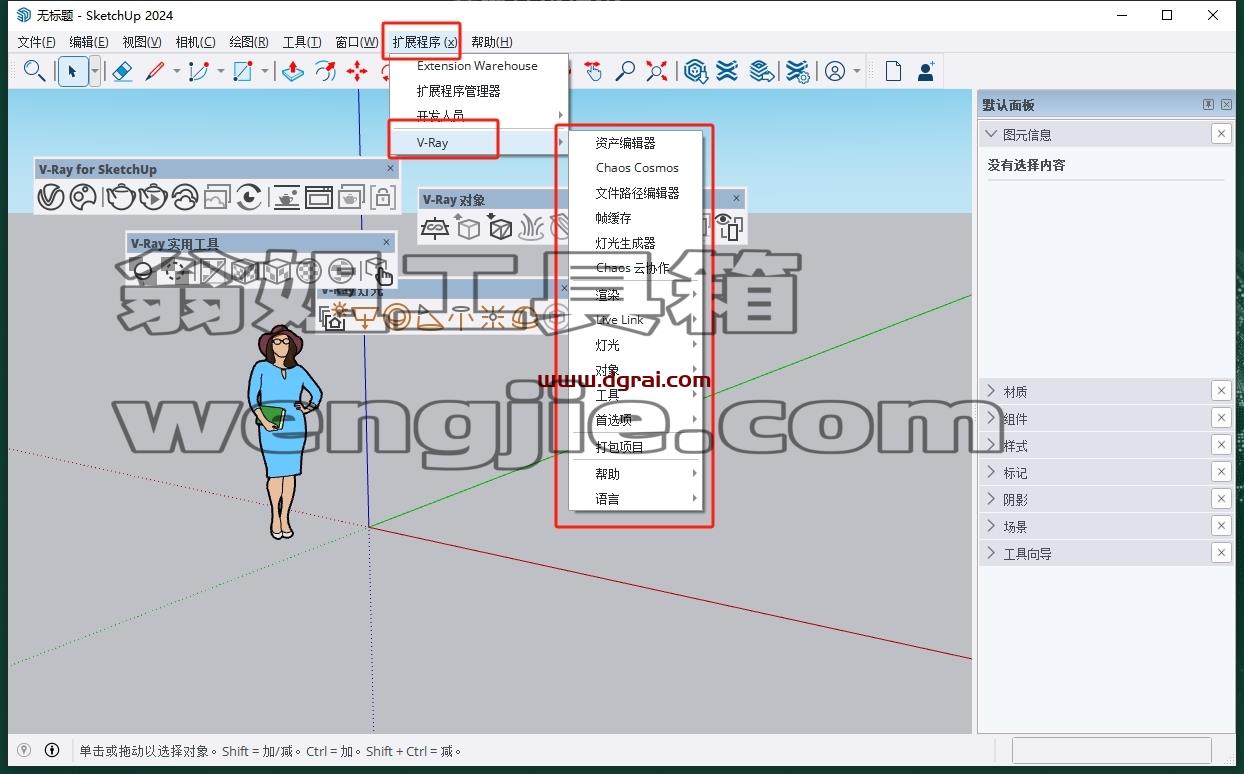Click the add collaborator person icon
This screenshot has width=1244, height=774.
[x=926, y=71]
